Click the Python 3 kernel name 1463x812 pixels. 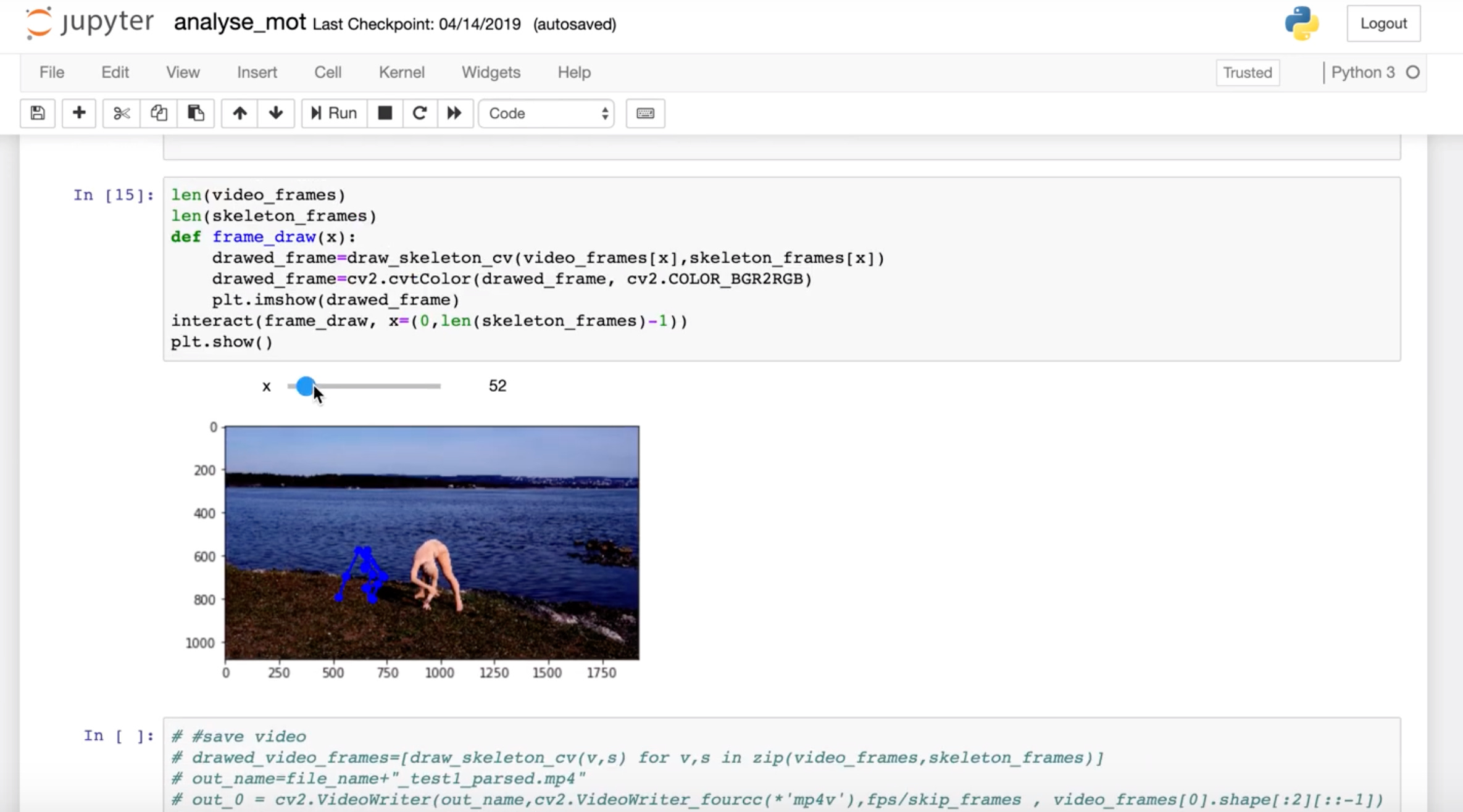point(1362,73)
